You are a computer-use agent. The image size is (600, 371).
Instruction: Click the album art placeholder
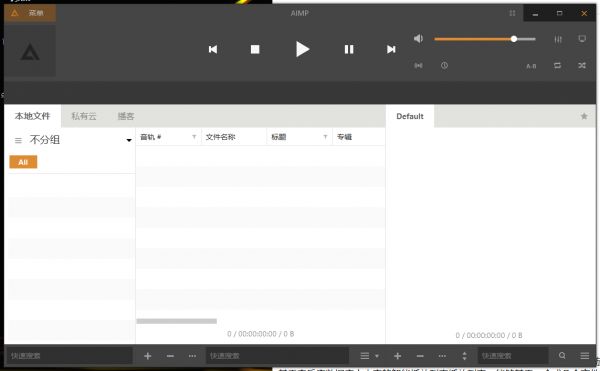coord(30,51)
